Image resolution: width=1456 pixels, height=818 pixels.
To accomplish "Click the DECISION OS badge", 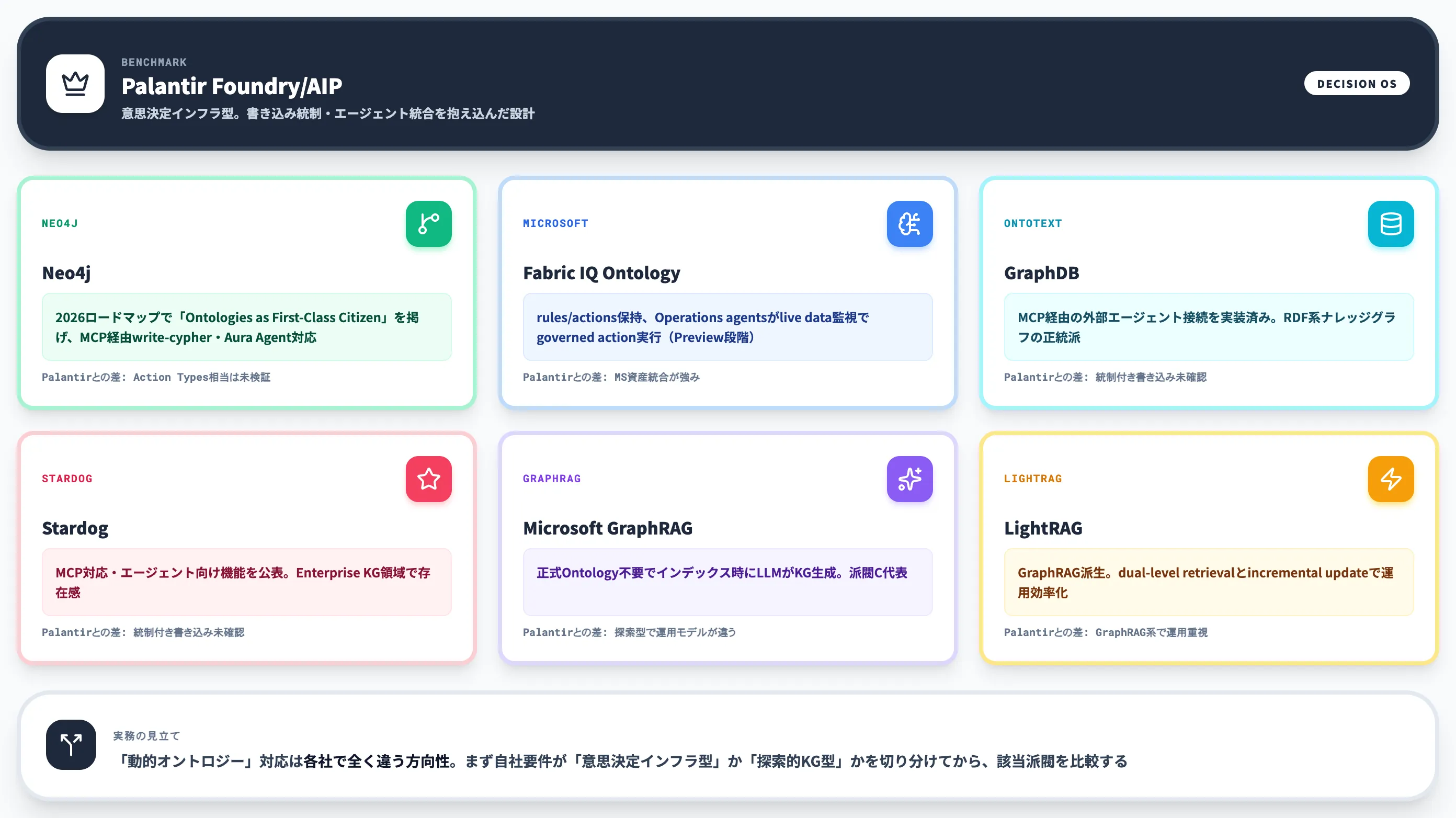I will [1357, 84].
